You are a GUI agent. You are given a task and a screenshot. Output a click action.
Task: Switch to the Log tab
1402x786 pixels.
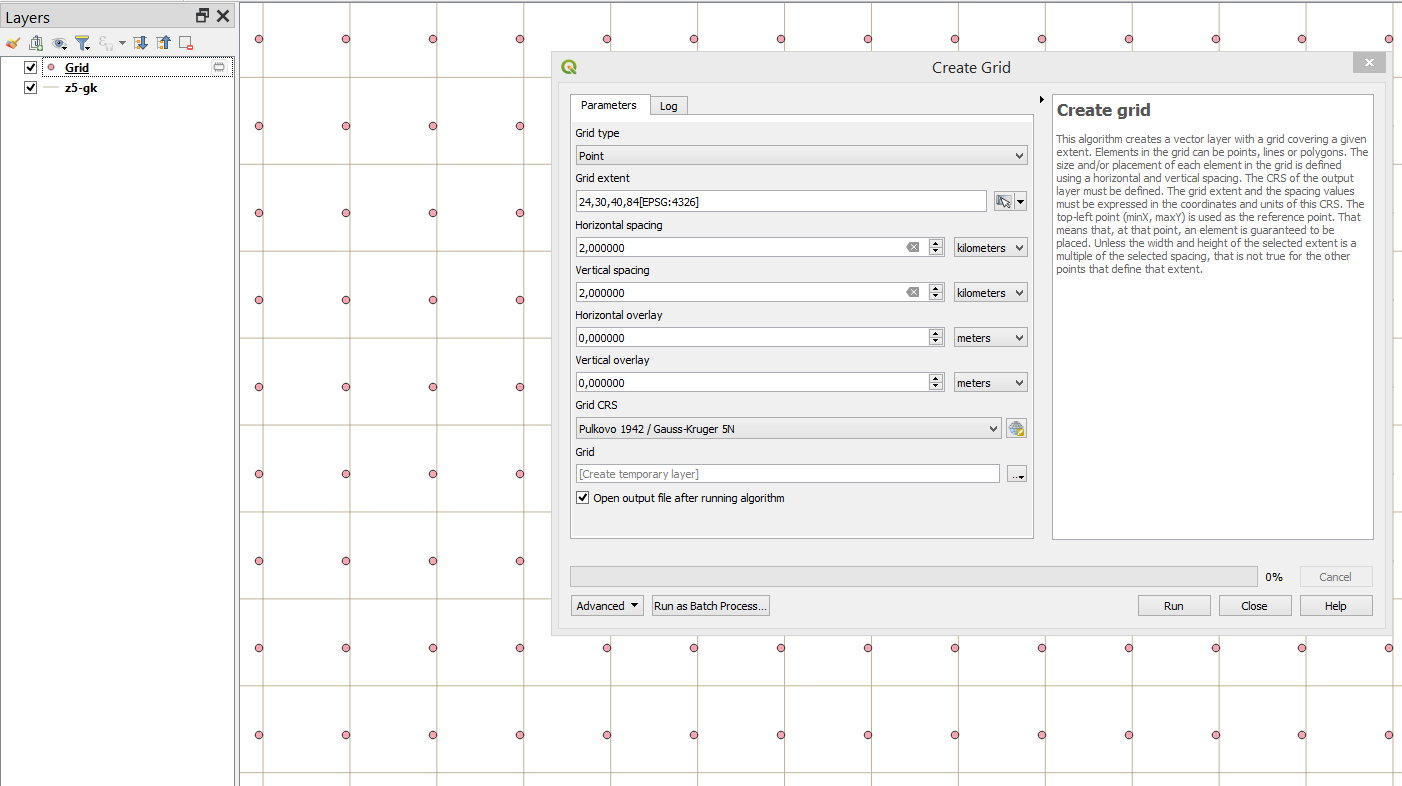[668, 106]
